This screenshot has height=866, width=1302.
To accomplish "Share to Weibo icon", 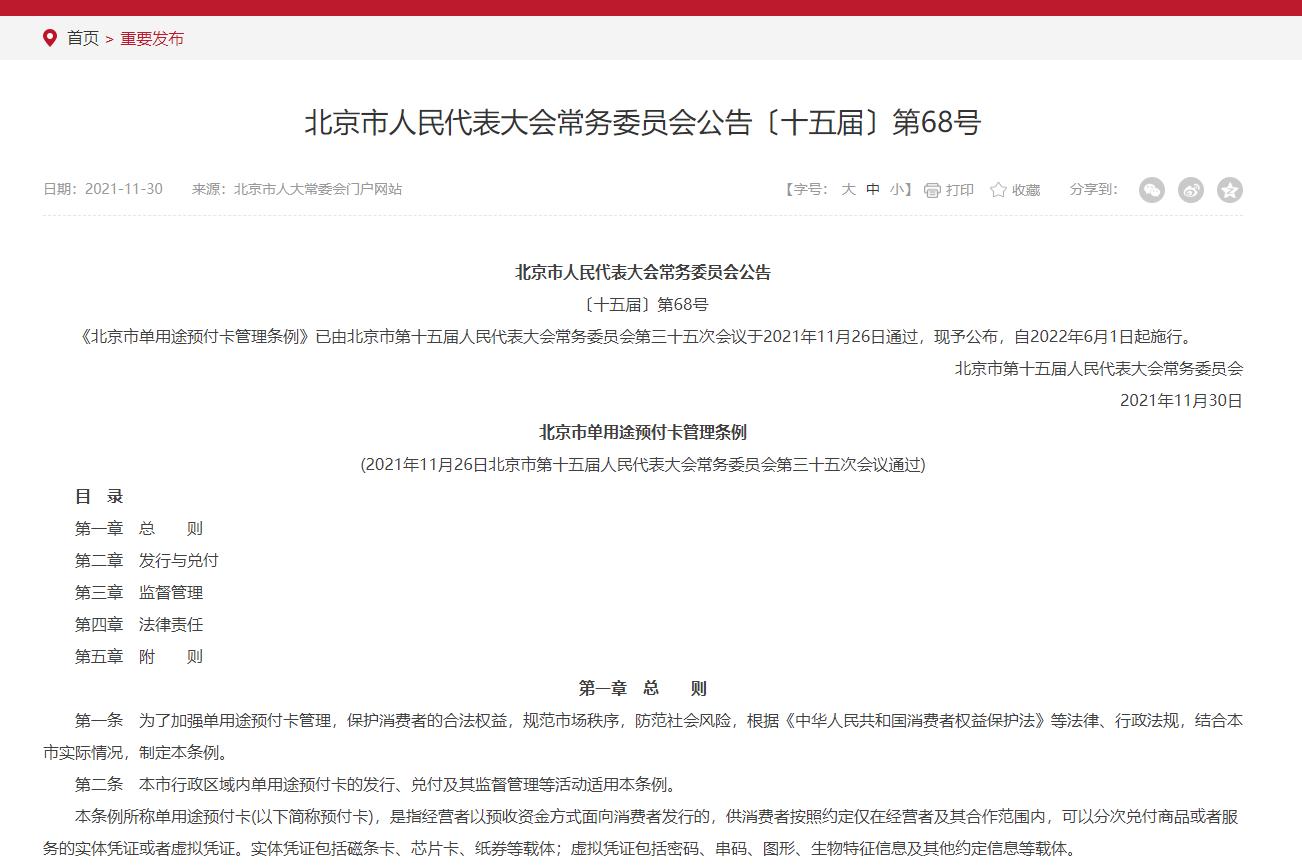I will (x=1191, y=190).
